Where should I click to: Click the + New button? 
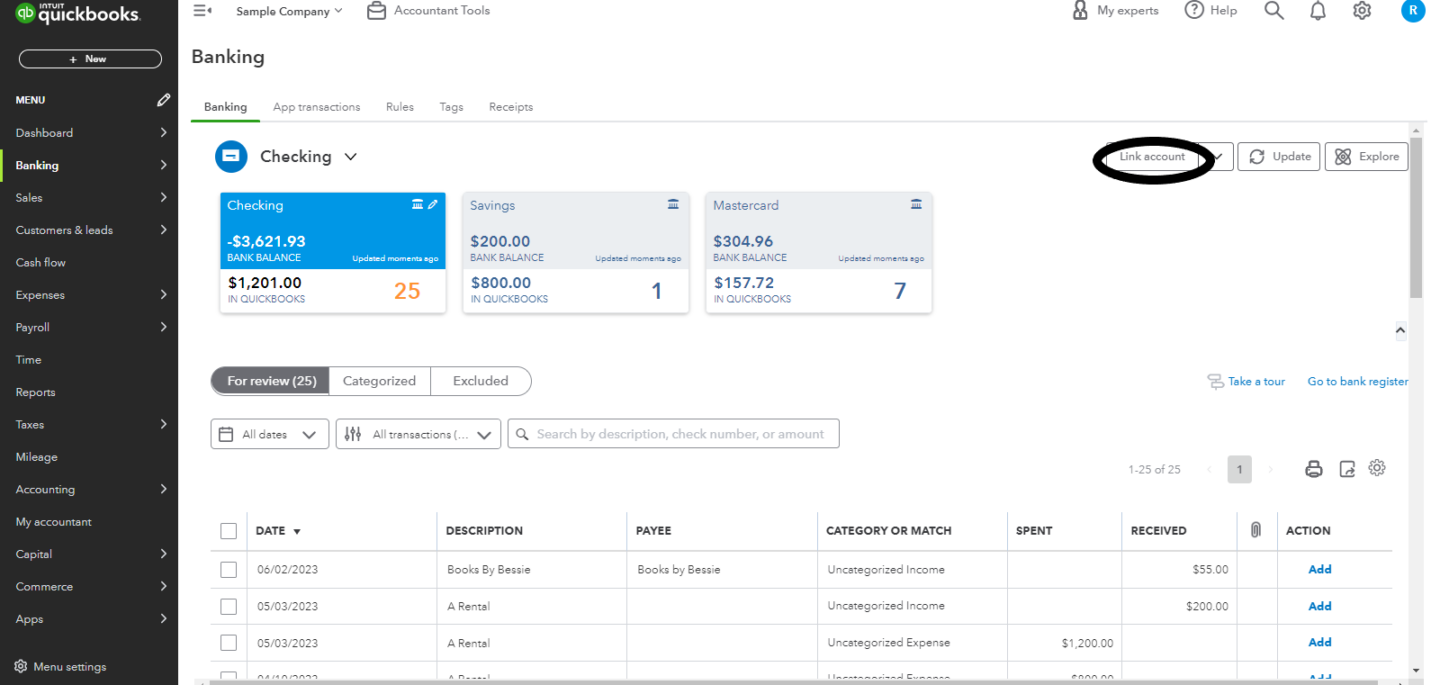(90, 59)
